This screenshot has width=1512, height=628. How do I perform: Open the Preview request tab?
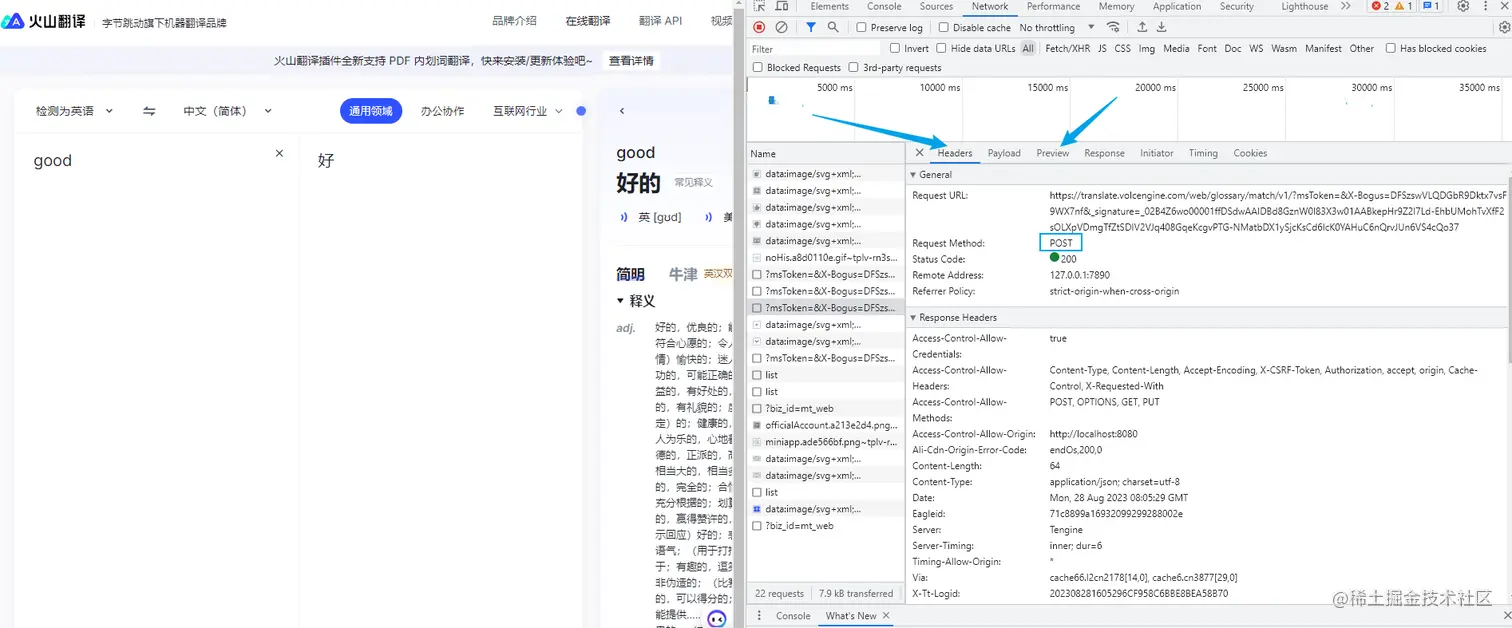(1053, 153)
